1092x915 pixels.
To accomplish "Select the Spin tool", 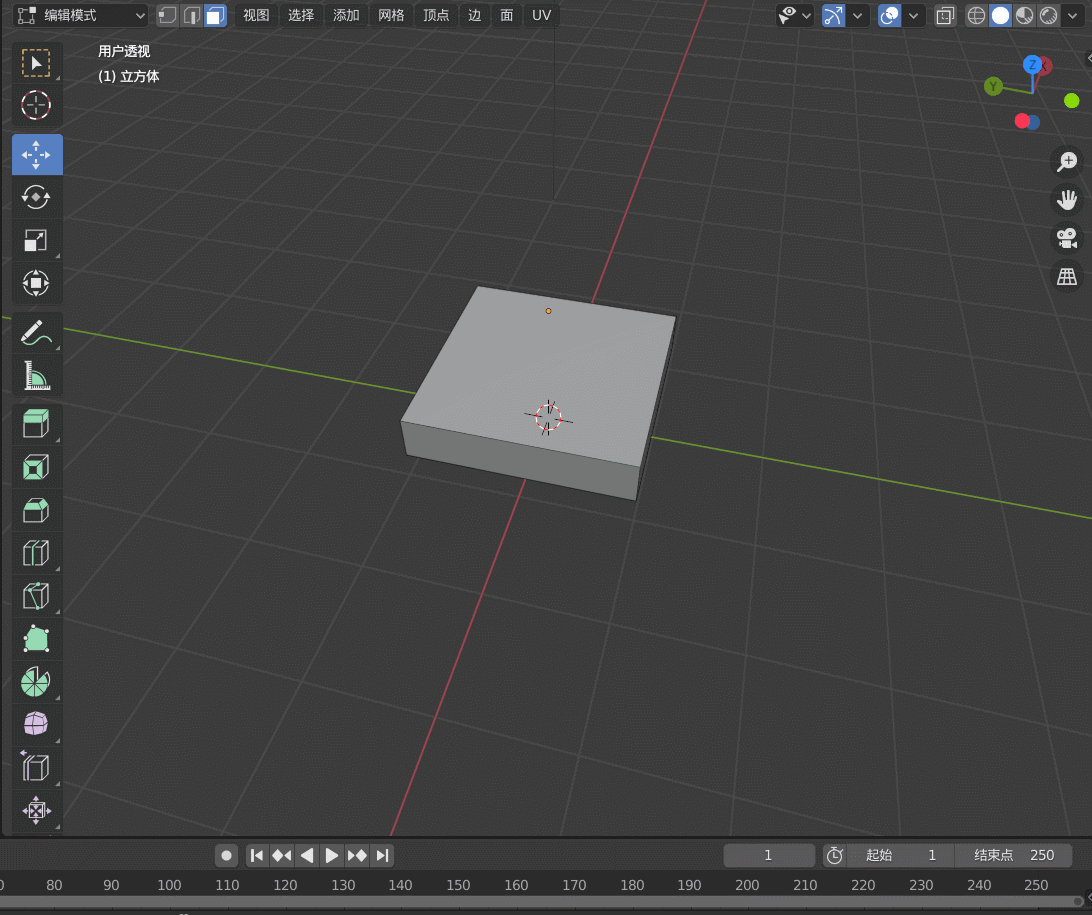I will coord(37,682).
